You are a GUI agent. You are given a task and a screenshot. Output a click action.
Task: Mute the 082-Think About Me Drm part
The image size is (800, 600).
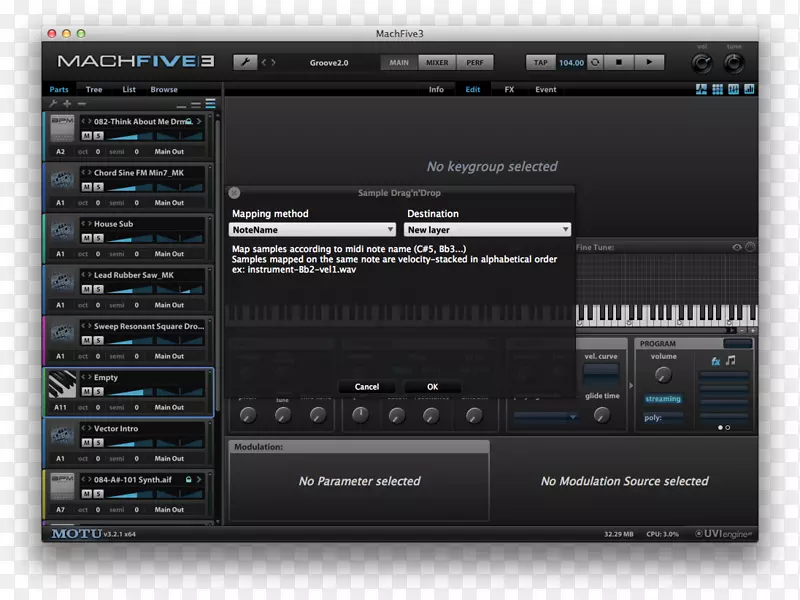[x=86, y=135]
